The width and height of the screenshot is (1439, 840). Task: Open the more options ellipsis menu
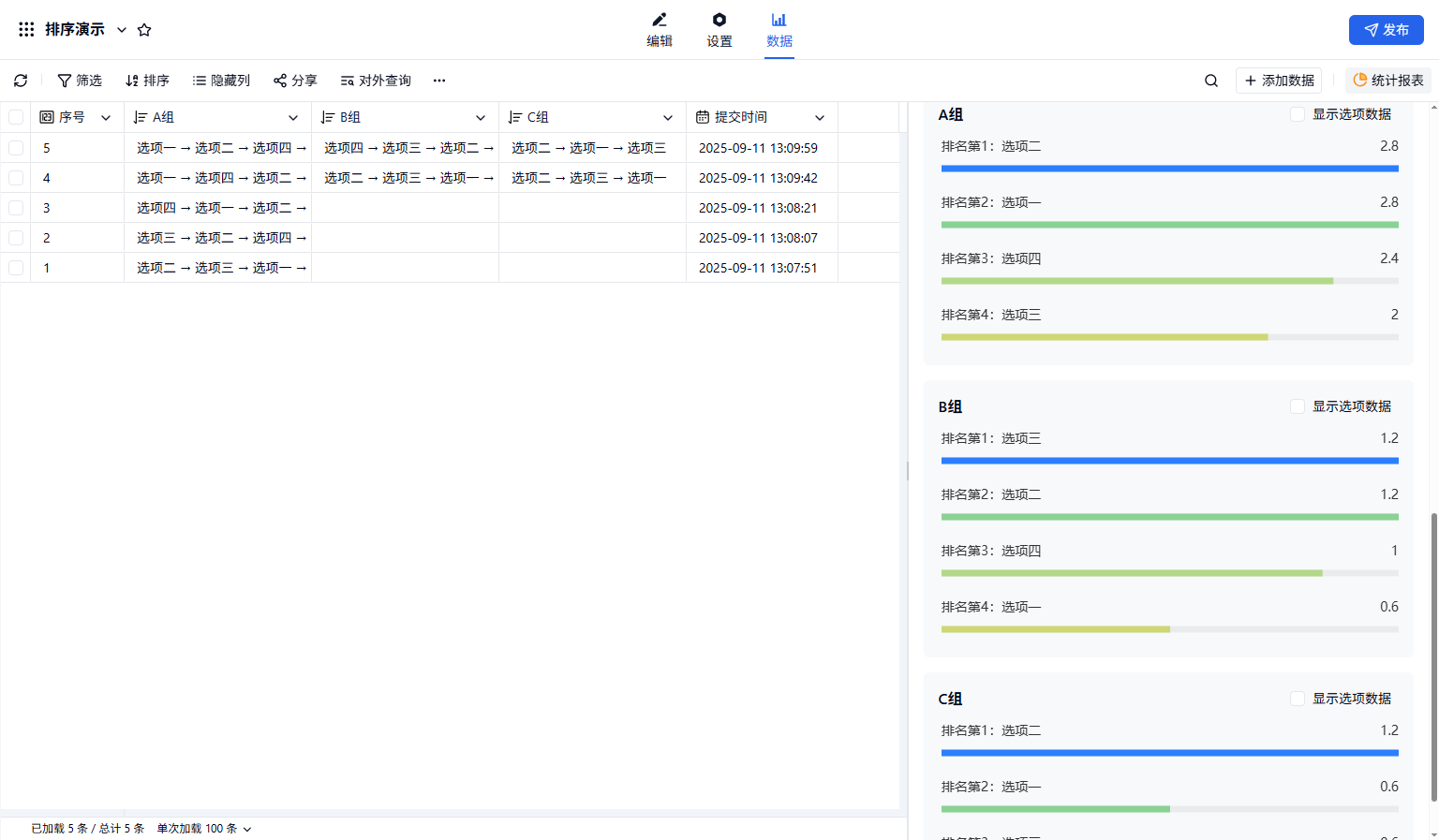[x=439, y=81]
